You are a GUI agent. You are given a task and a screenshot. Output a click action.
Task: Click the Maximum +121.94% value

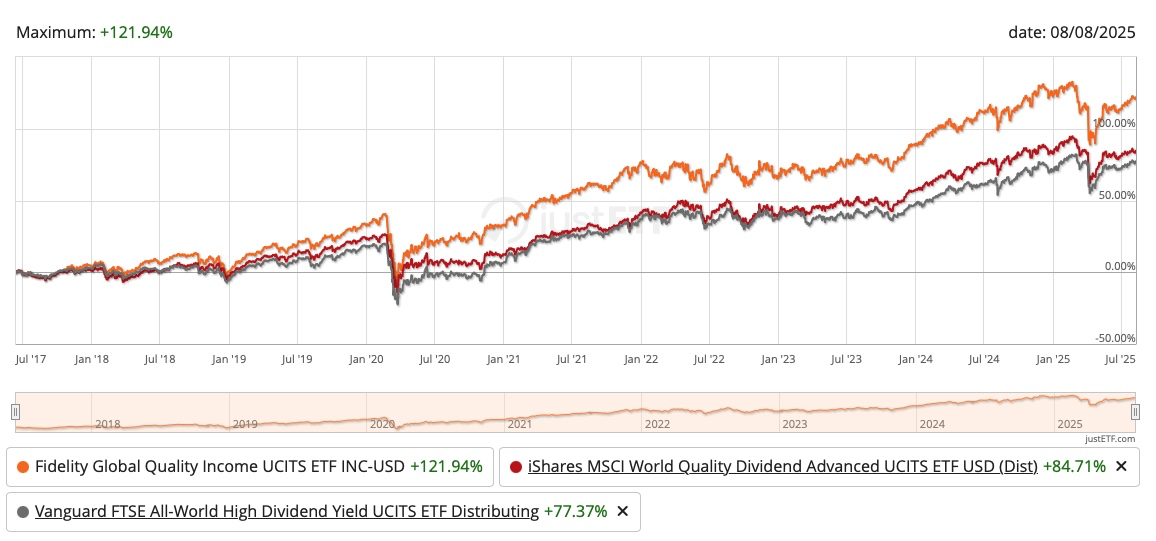pyautogui.click(x=136, y=32)
